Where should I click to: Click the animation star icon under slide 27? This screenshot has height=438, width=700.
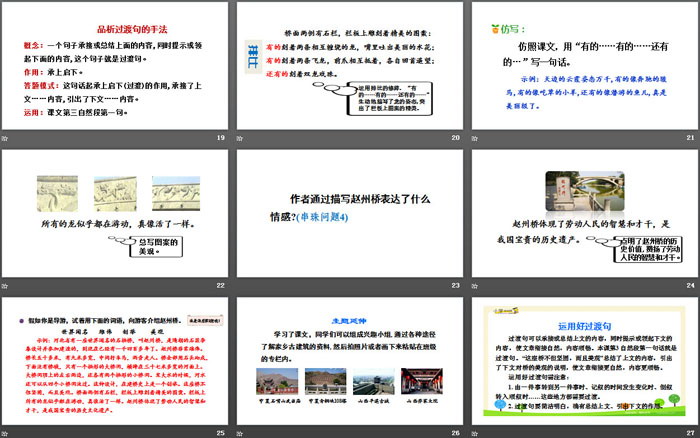pos(475,434)
